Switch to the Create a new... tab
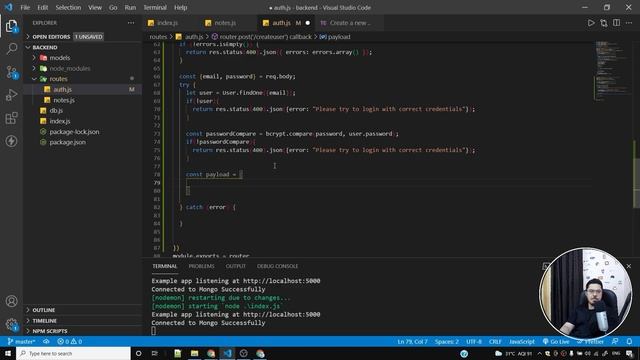Screen dimensions: 640x360 [x=349, y=23]
